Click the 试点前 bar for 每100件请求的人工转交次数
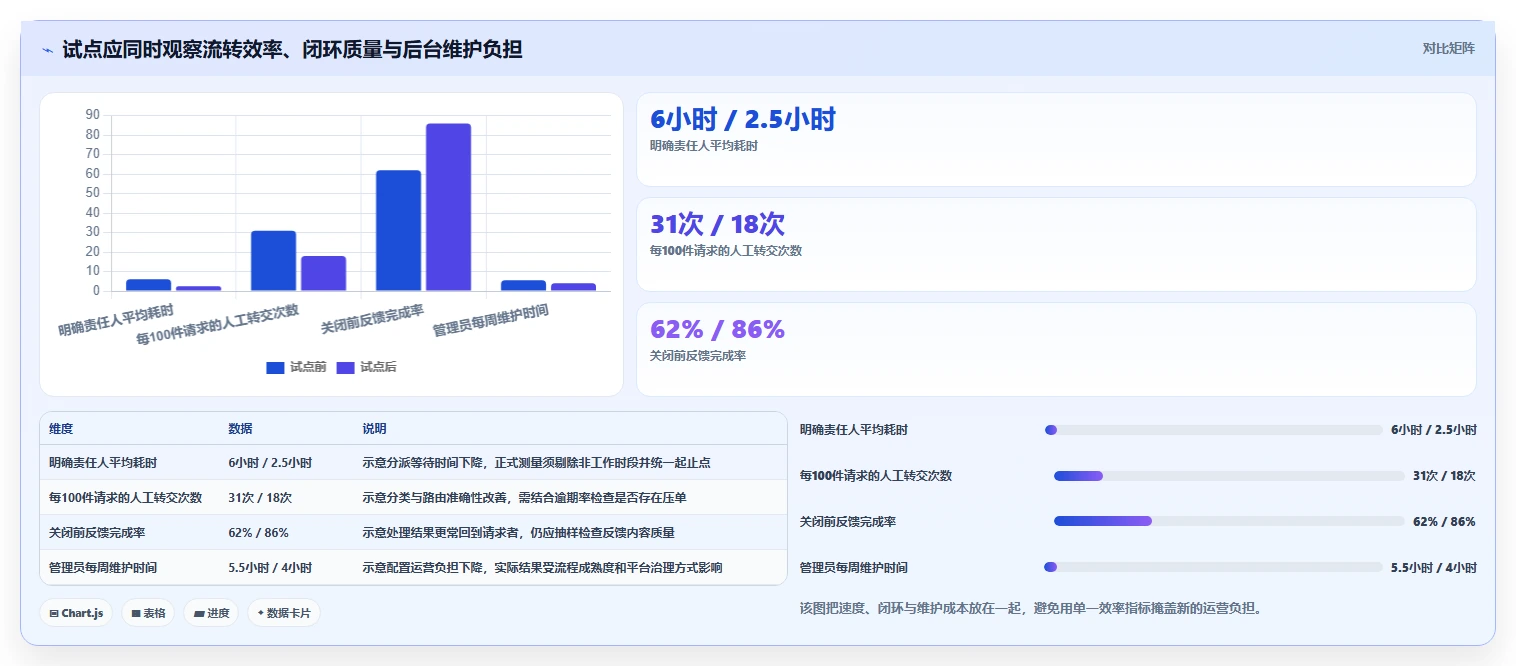Screen dimensions: 1516x666 (273, 261)
